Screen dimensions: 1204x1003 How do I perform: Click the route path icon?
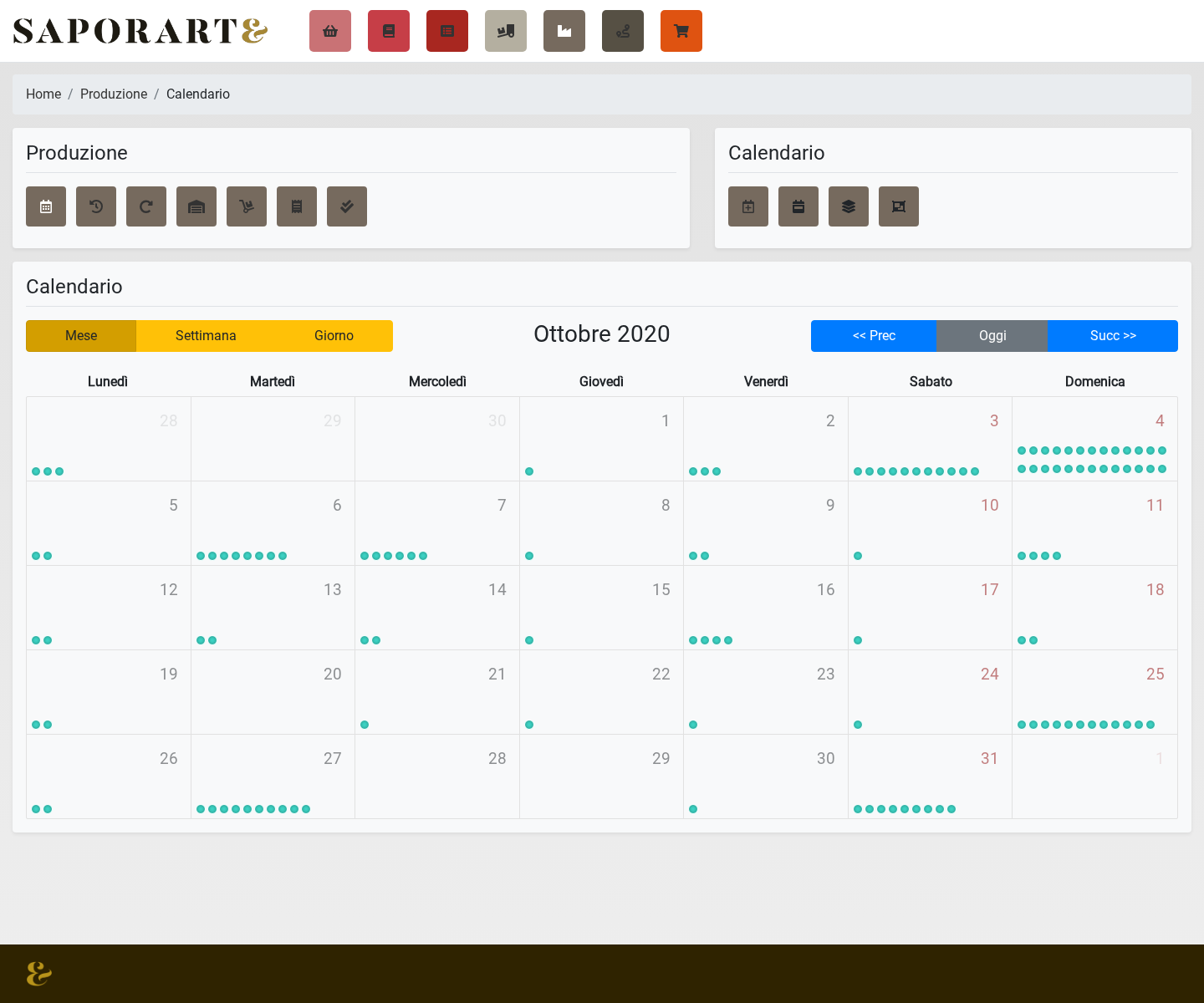click(623, 31)
